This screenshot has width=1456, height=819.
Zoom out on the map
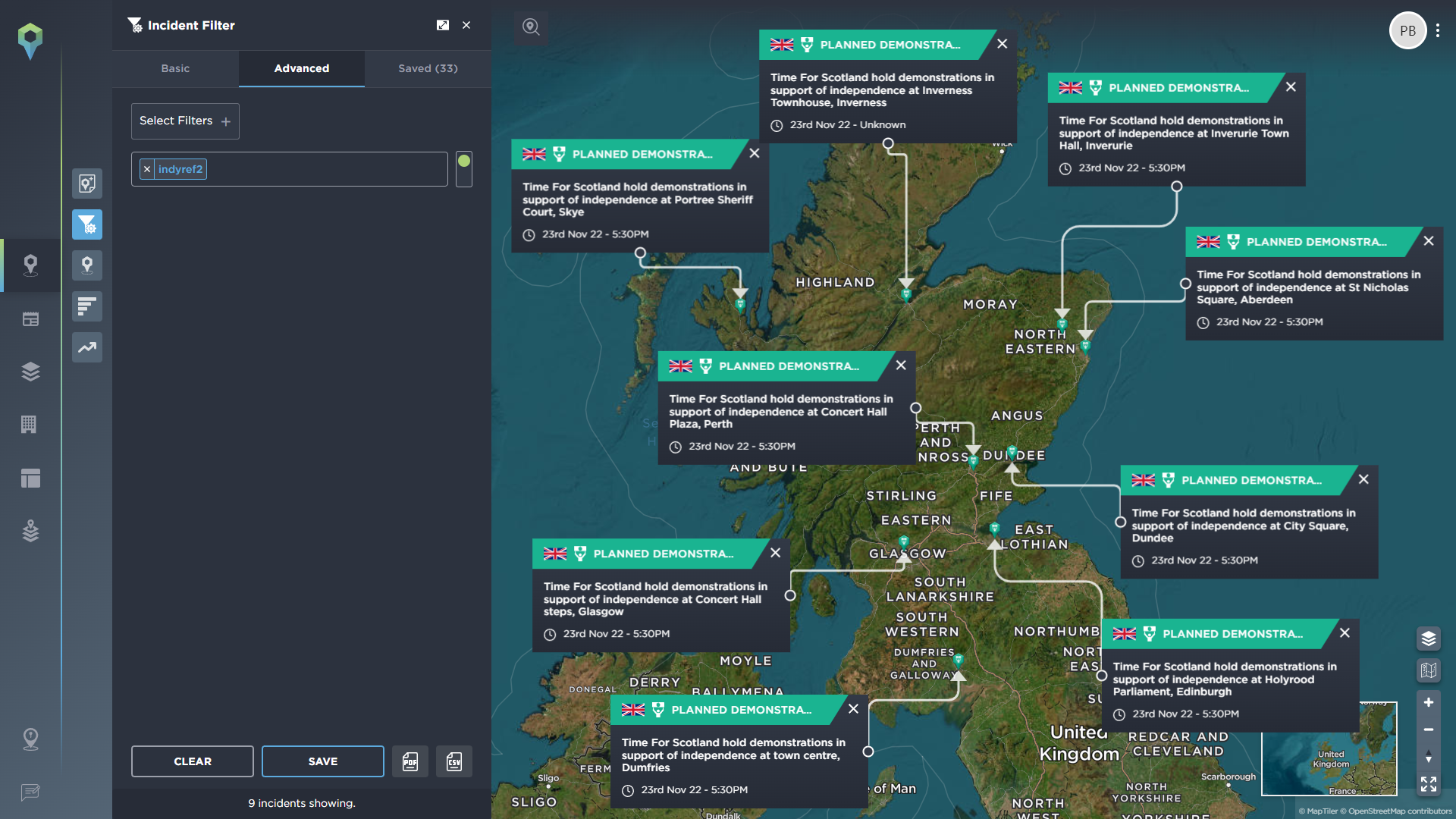coord(1429,730)
